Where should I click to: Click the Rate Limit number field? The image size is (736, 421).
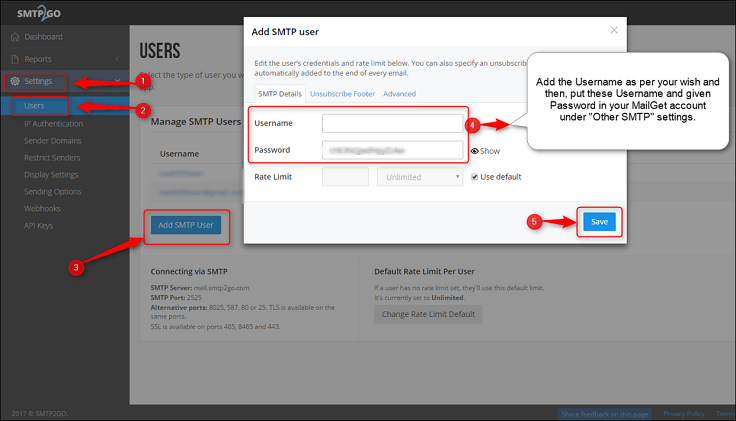(x=345, y=177)
